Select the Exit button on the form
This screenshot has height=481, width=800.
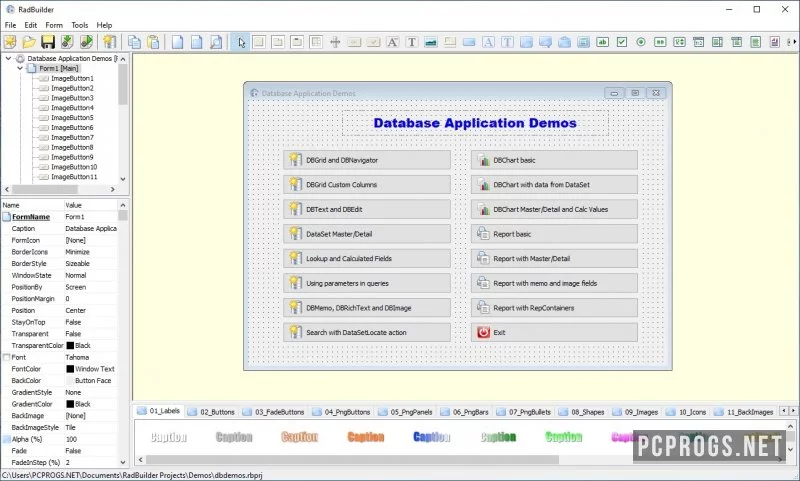554,332
